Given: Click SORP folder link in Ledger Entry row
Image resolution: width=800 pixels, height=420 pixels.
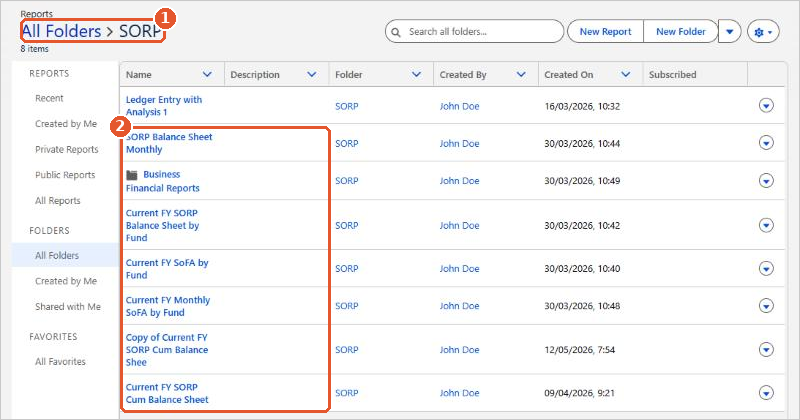Looking at the screenshot, I should pyautogui.click(x=346, y=106).
